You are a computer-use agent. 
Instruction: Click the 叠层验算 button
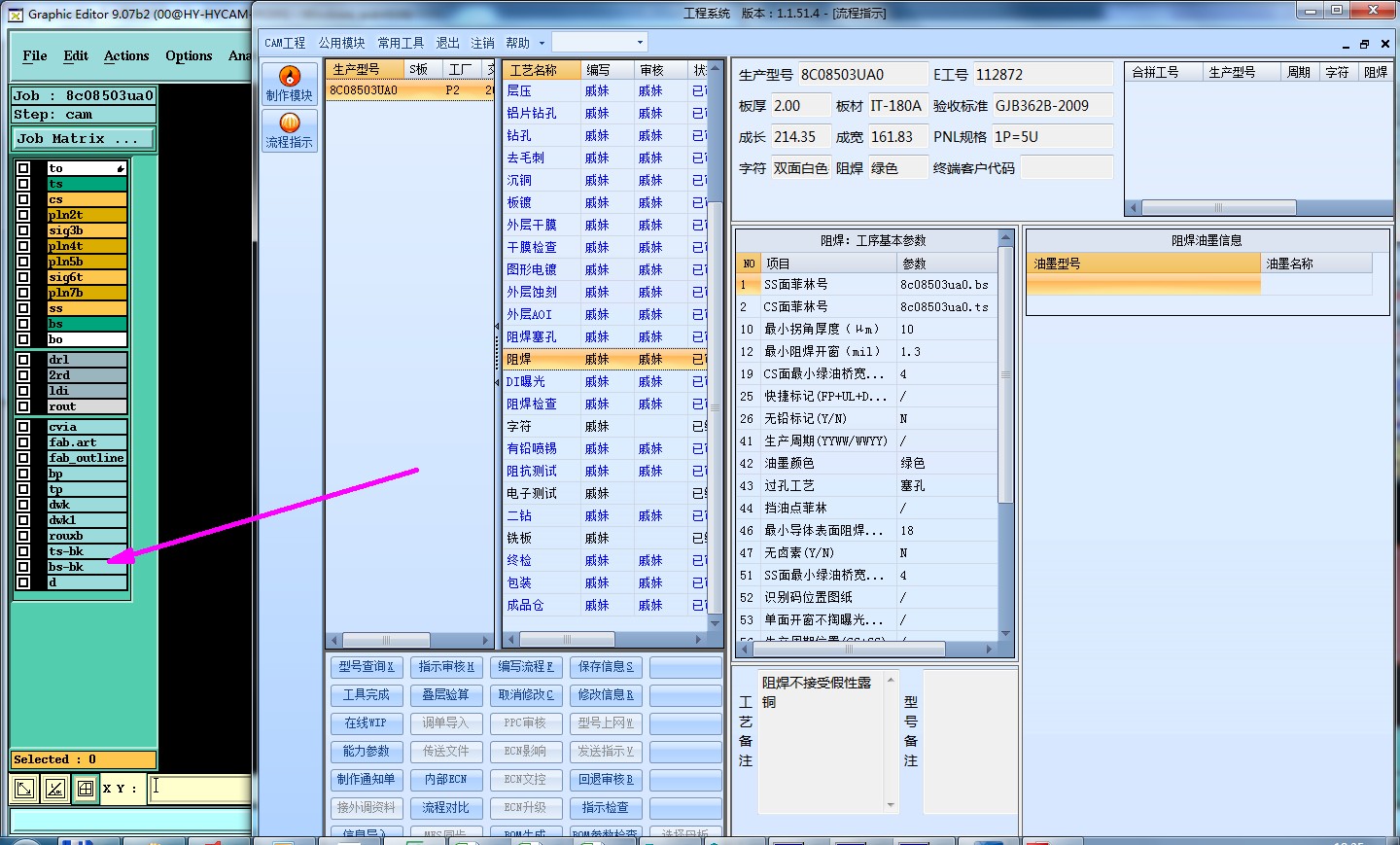coord(446,695)
